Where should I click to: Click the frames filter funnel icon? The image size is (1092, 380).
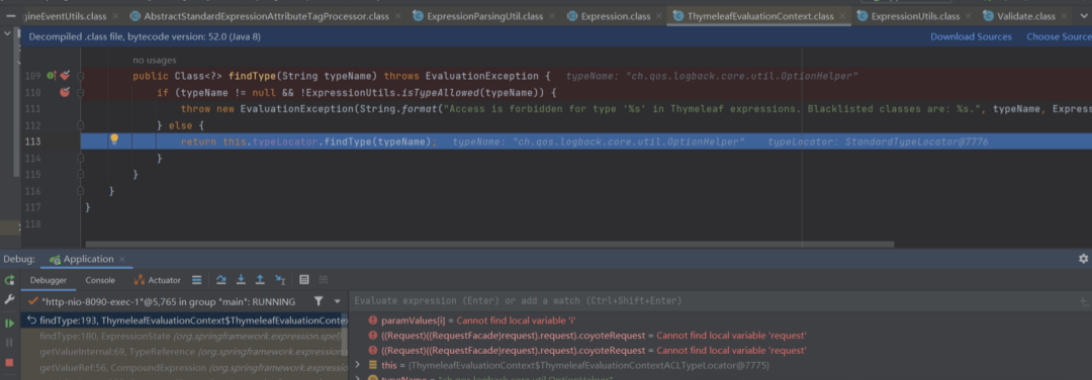coord(318,301)
